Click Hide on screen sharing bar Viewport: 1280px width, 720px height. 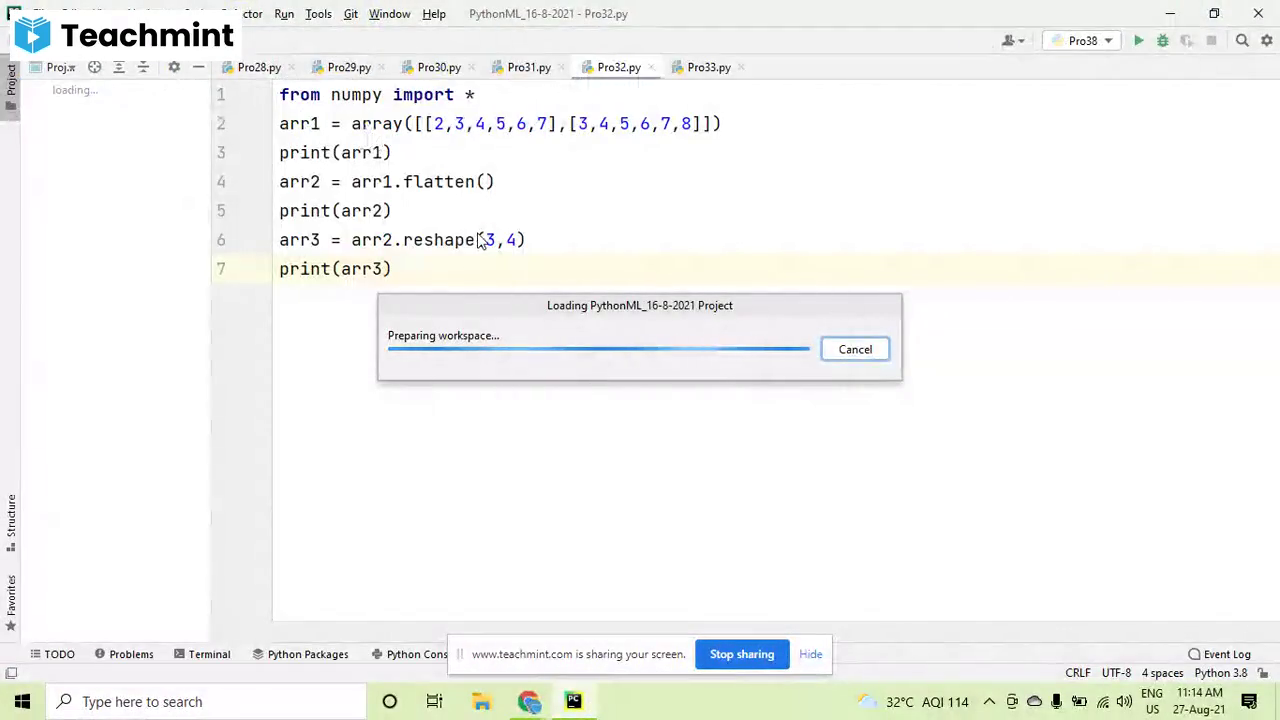coord(810,654)
